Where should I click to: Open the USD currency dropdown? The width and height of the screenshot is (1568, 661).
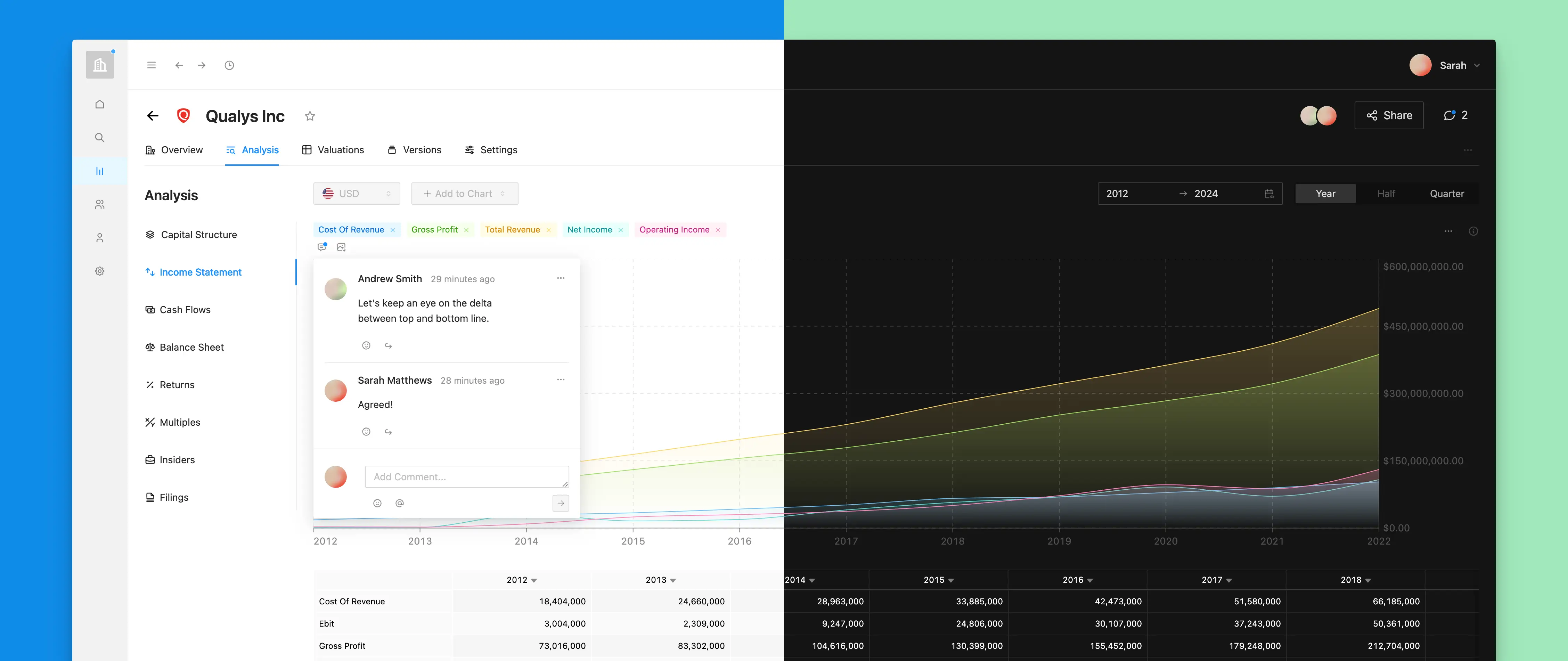click(x=357, y=194)
